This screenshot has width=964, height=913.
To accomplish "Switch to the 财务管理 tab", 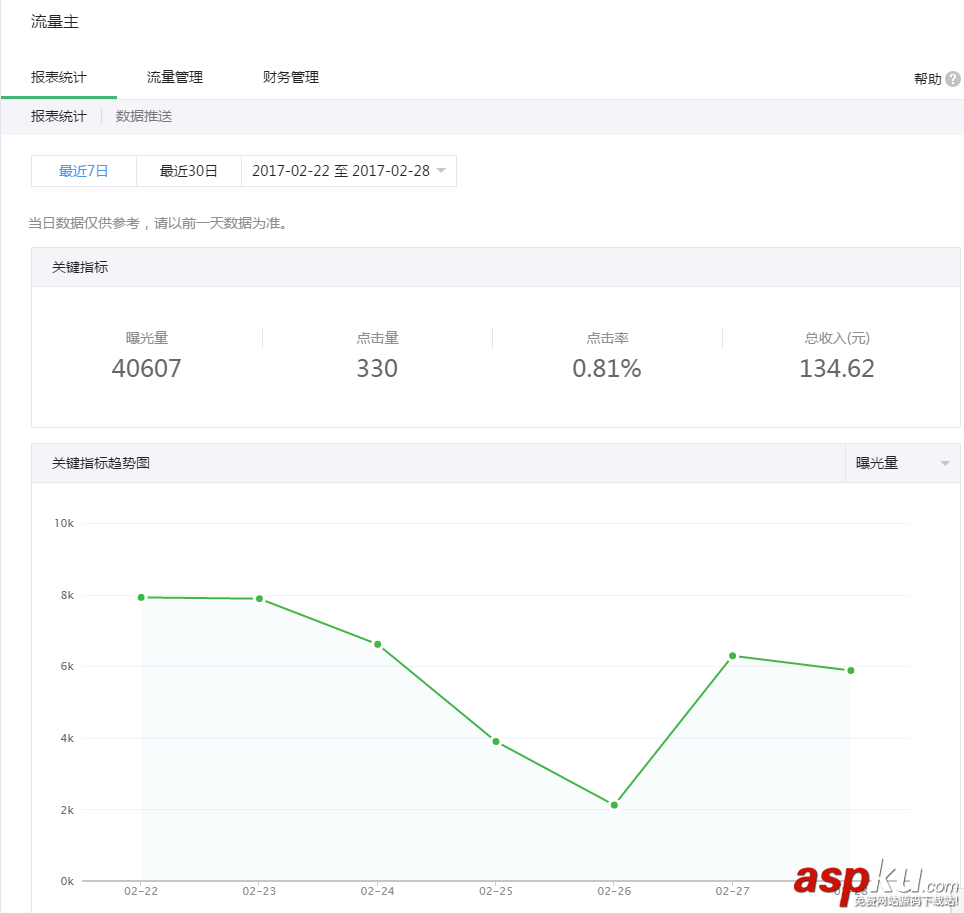I will point(290,77).
